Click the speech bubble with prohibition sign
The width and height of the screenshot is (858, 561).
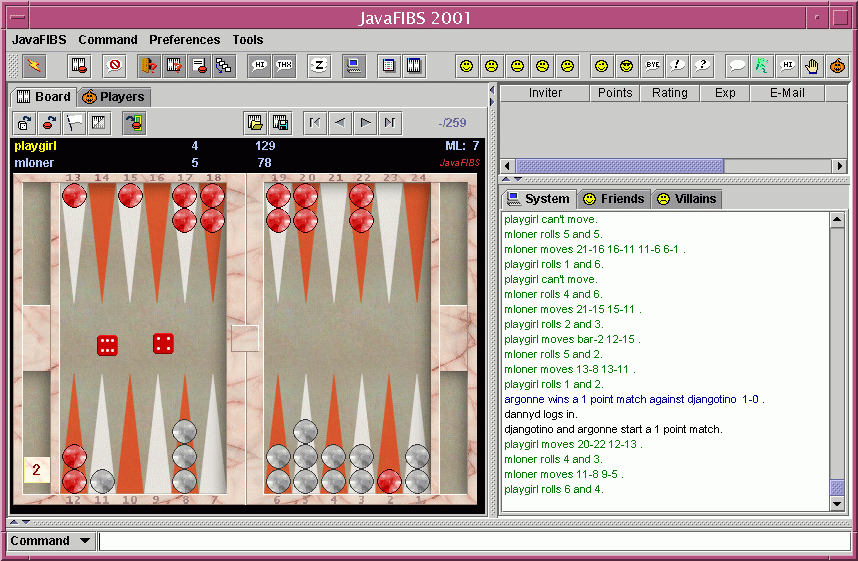114,66
